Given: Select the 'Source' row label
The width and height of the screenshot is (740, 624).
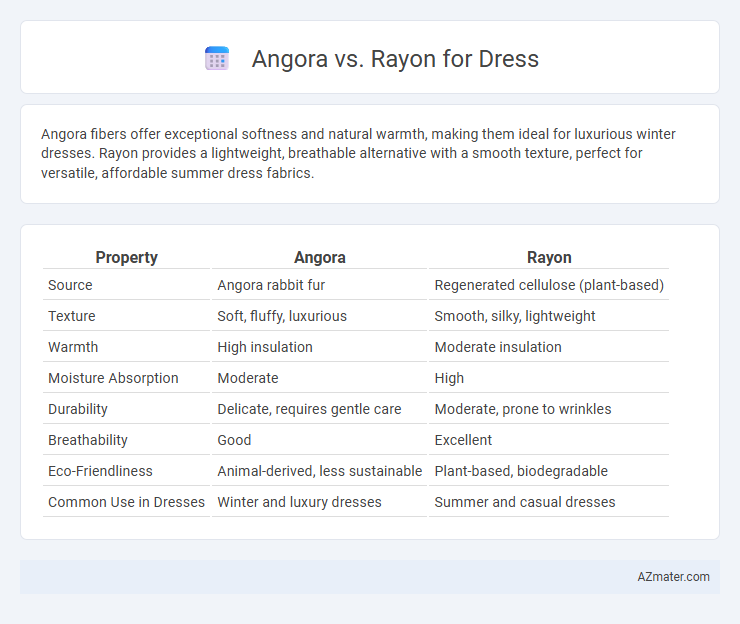Looking at the screenshot, I should (x=70, y=285).
